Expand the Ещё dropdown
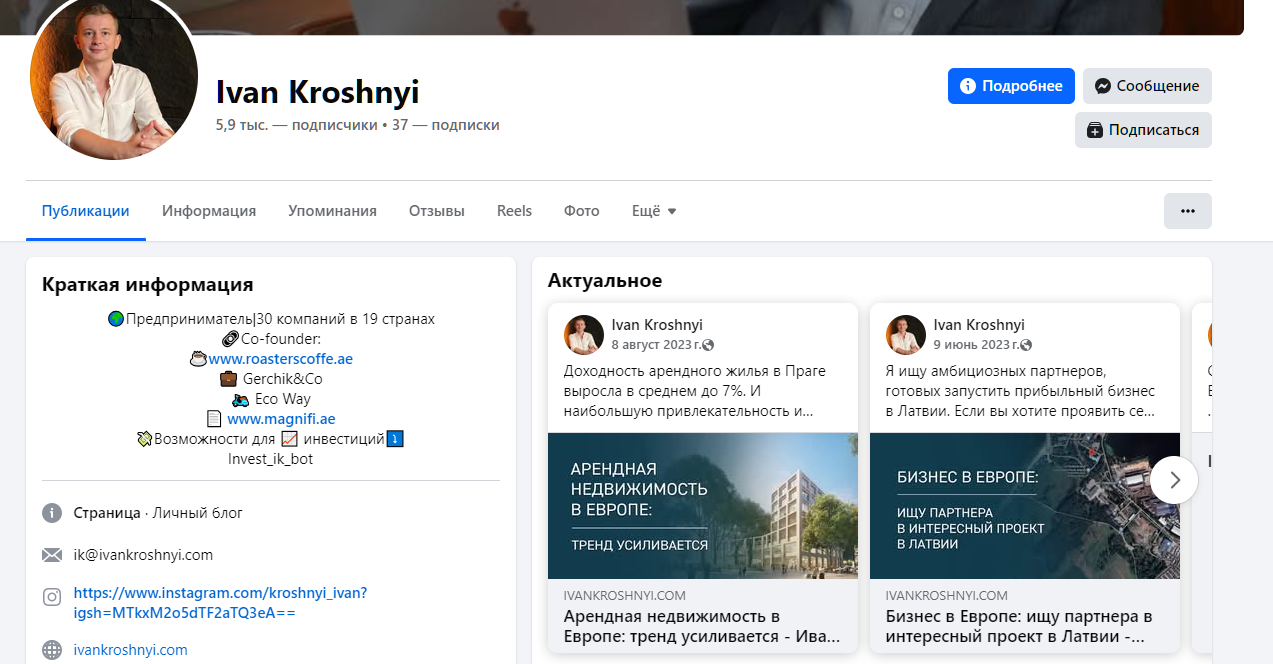Image resolution: width=1273 pixels, height=664 pixels. (x=654, y=211)
